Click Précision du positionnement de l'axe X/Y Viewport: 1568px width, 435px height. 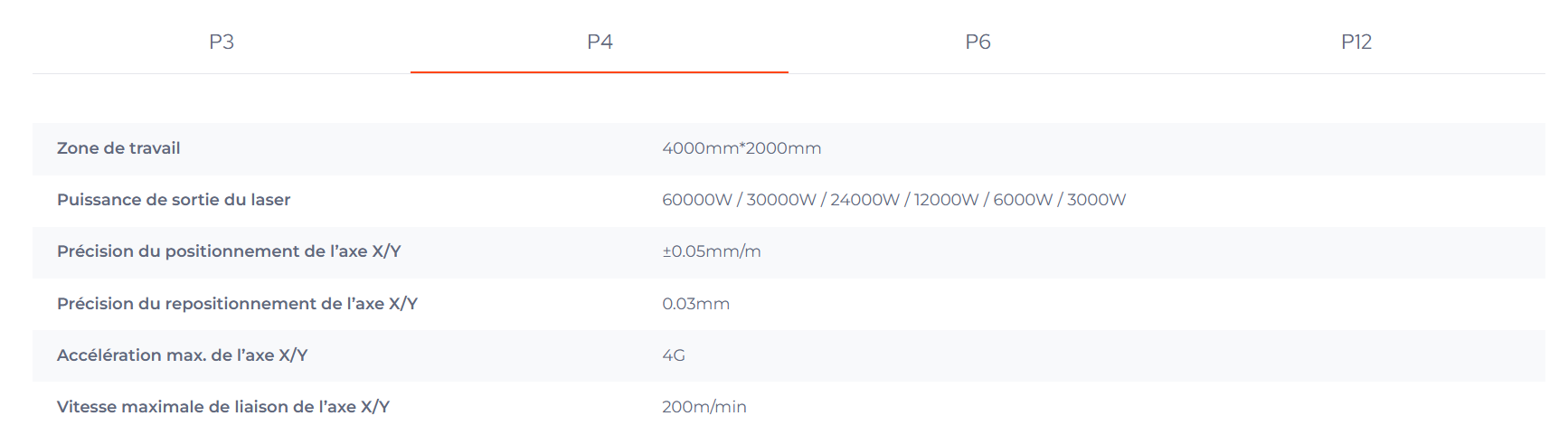coord(229,251)
